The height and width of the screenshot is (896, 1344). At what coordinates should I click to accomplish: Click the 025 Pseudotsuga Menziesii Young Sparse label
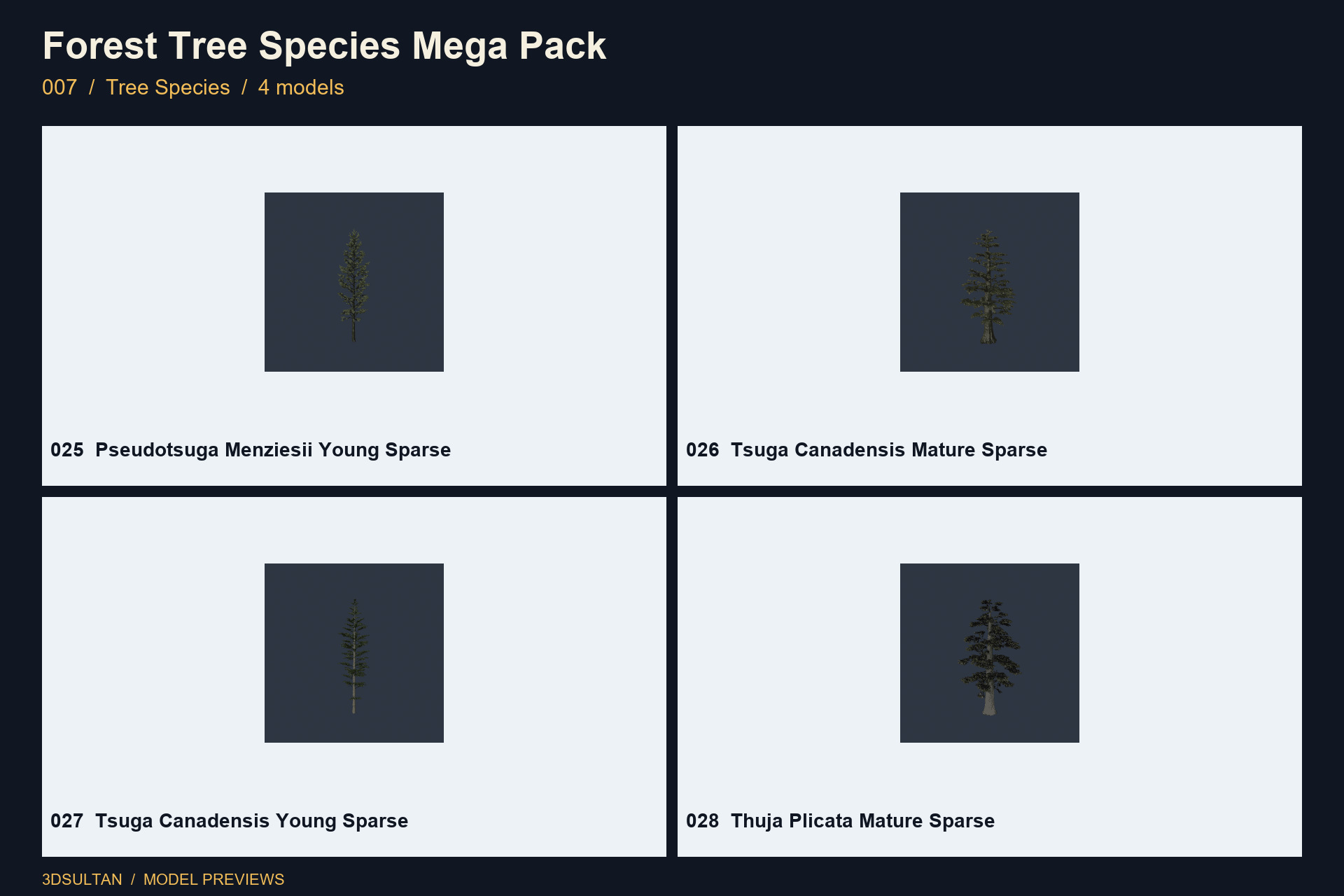click(251, 450)
